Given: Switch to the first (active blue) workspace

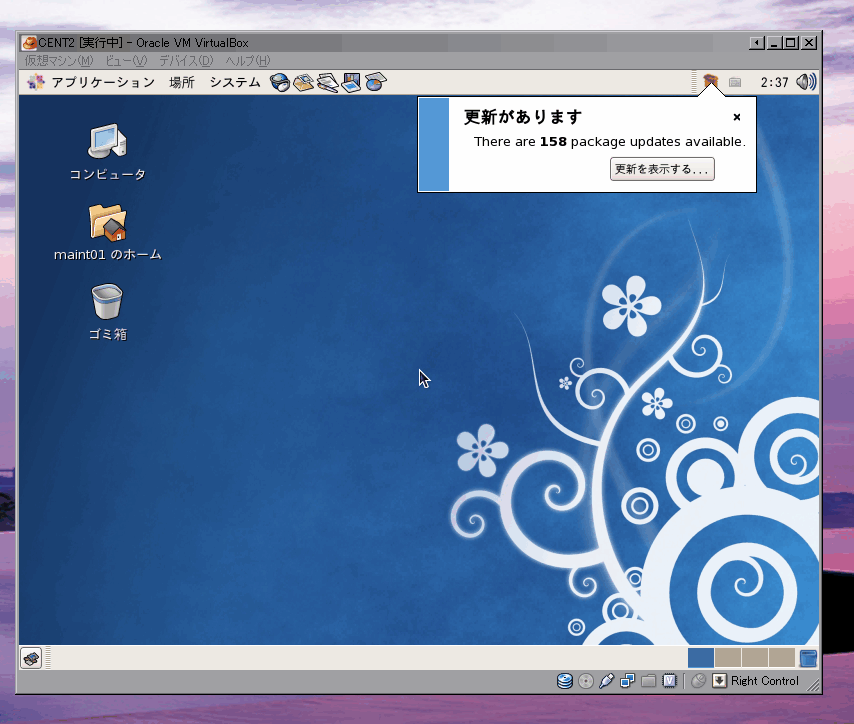Looking at the screenshot, I should click(x=701, y=658).
